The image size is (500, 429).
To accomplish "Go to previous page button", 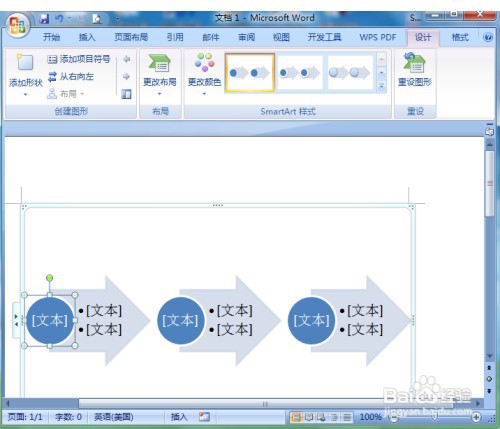I will point(489,368).
